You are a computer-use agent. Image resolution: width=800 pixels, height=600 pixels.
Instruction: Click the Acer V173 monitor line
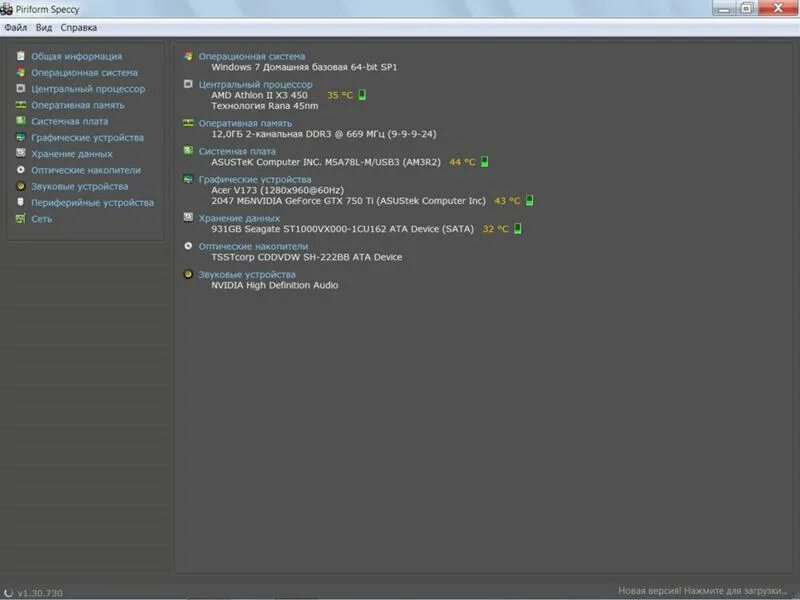(x=278, y=190)
